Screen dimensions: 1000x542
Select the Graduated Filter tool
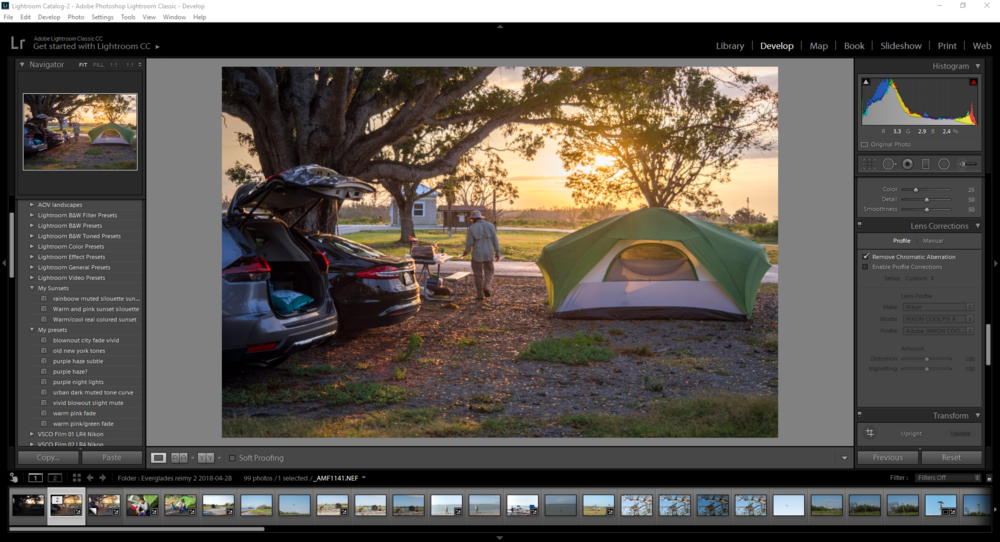925,163
